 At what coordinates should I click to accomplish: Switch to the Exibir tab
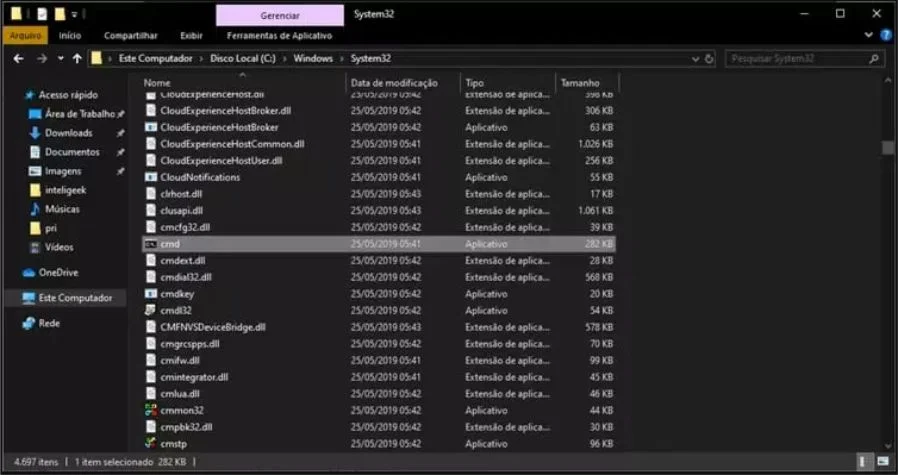click(x=191, y=36)
